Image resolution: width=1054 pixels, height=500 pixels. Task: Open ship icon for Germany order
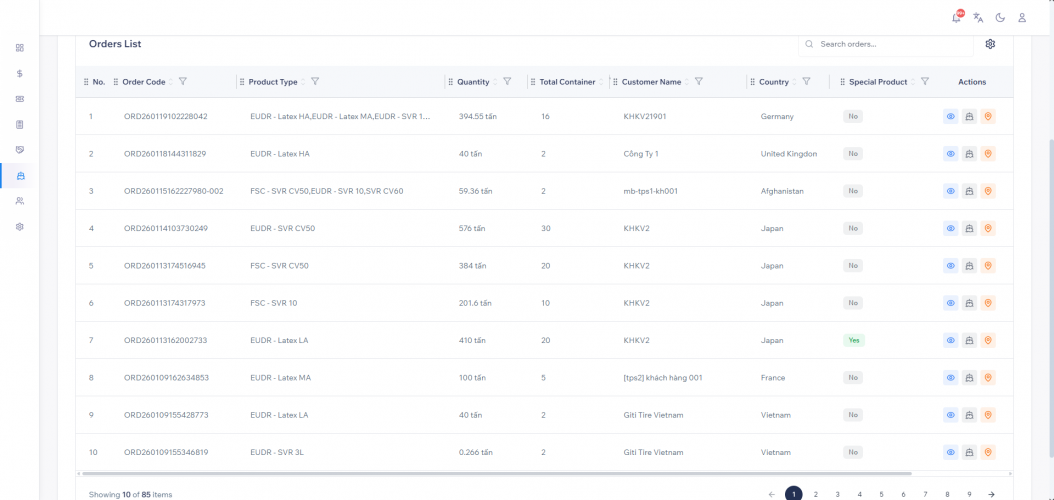coord(969,116)
